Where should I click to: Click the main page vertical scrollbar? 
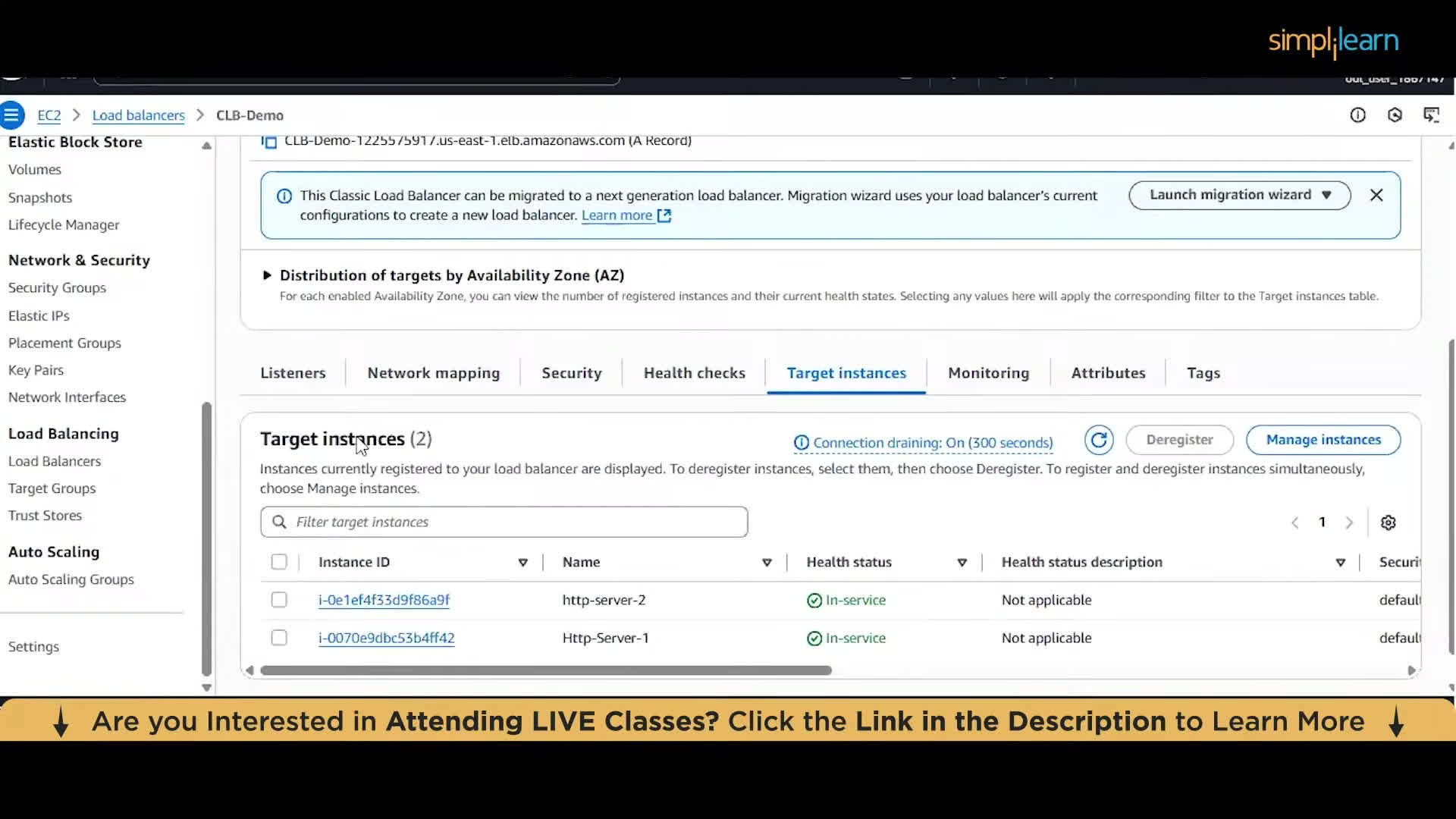coord(1451,497)
